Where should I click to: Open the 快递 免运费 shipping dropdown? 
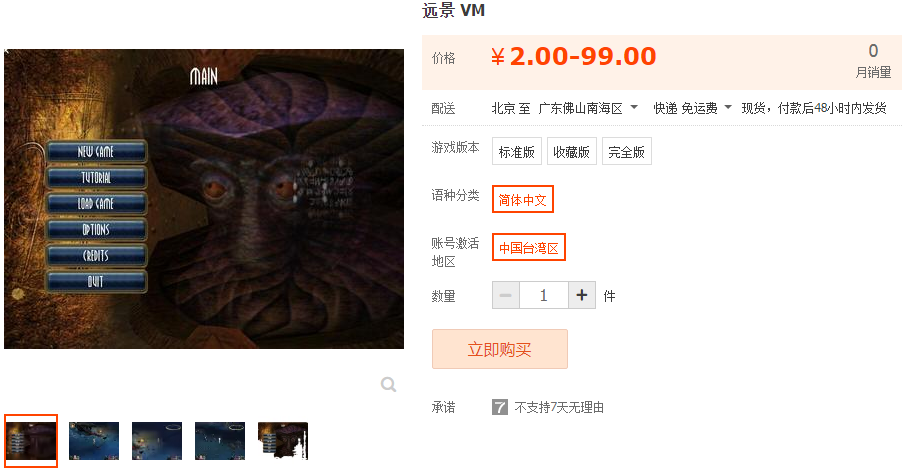click(x=693, y=108)
